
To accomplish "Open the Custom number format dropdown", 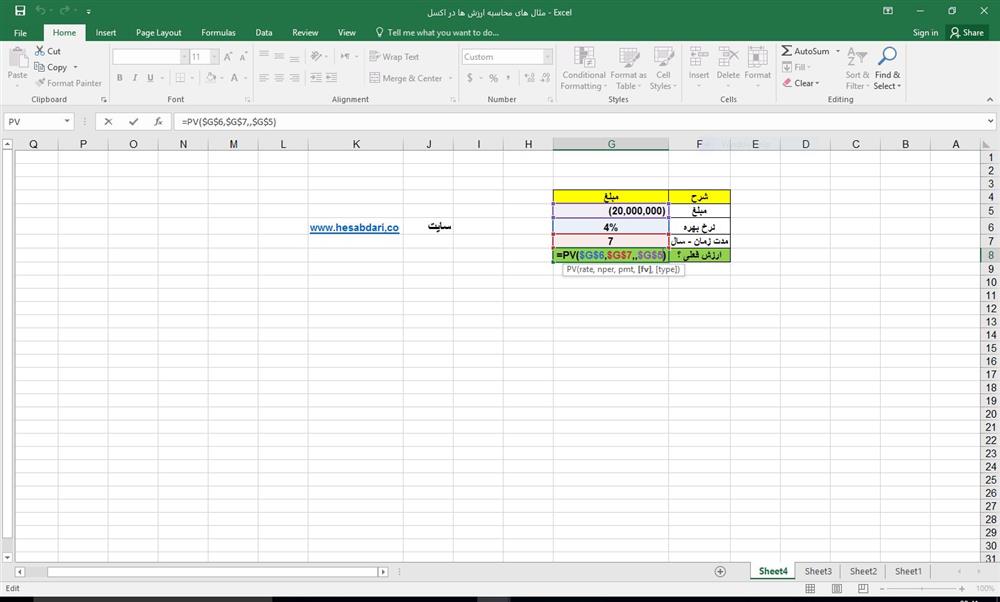I will point(547,57).
